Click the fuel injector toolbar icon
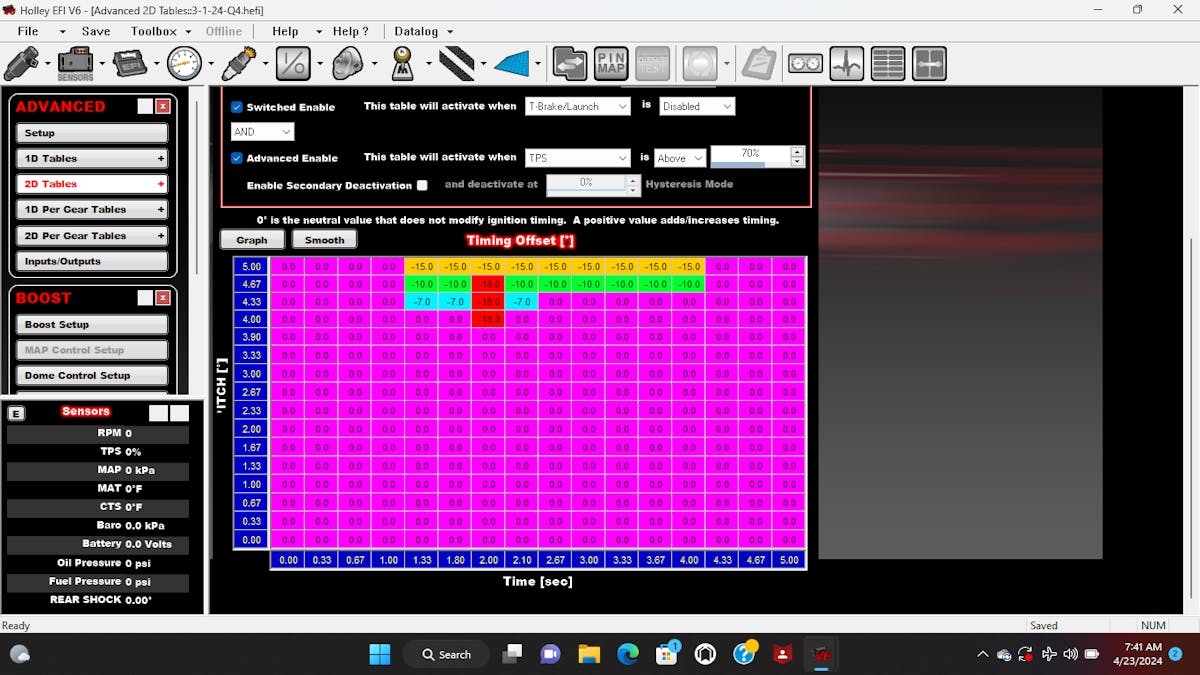 [x=20, y=63]
